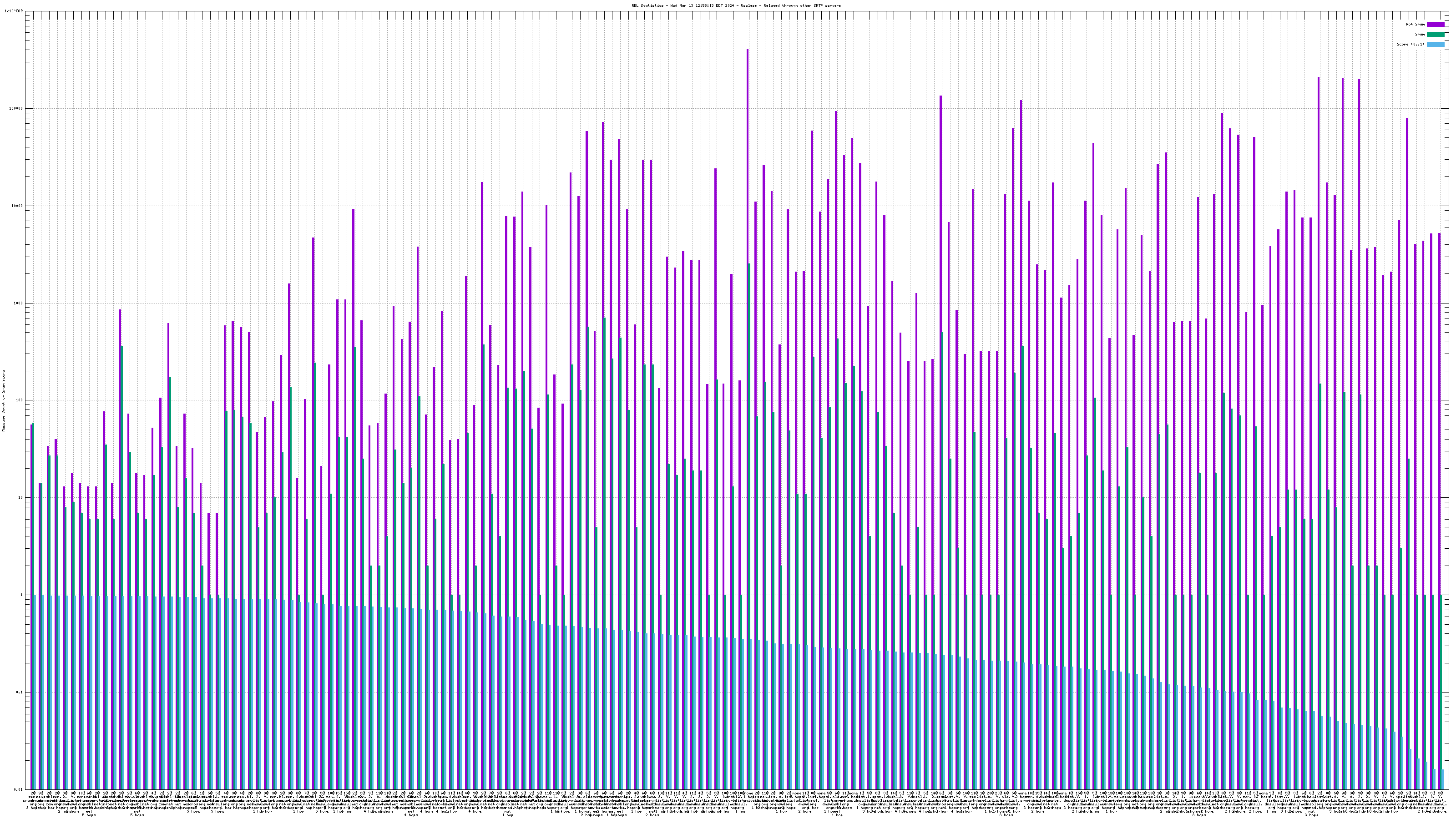This screenshot has height=819, width=1456.
Task: Click the 'Not Spam' legend label
Action: (x=1416, y=24)
